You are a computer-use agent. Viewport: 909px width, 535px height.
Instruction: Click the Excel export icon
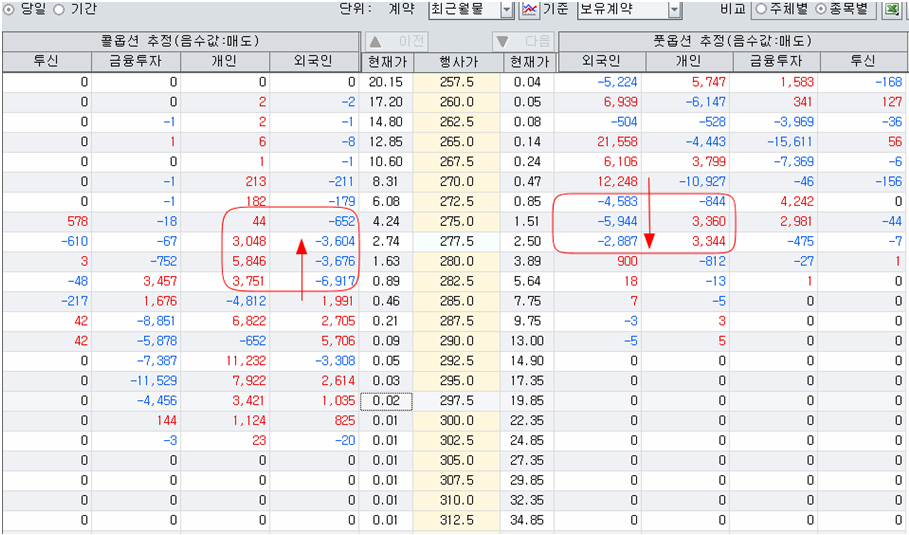[890, 10]
